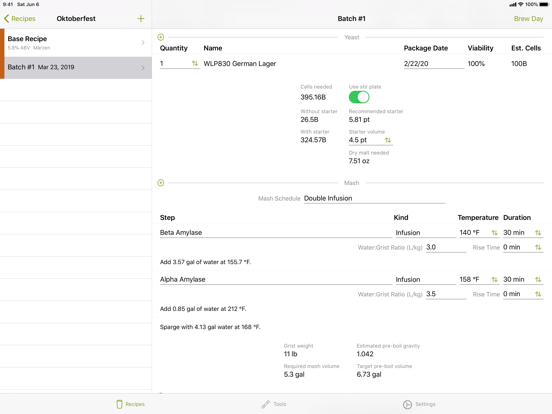Viewport: 552px width, 414px height.
Task: Tap Cells needed 395.16B value
Action: 313,97
